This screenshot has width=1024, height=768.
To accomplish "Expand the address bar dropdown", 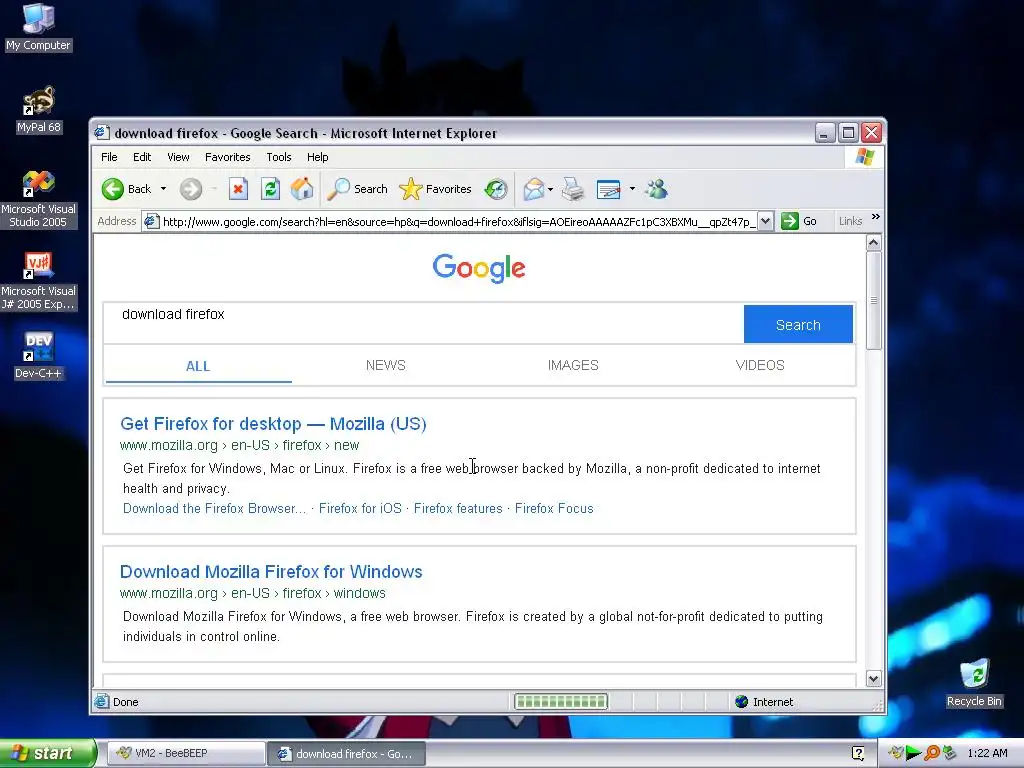I will tap(766, 221).
